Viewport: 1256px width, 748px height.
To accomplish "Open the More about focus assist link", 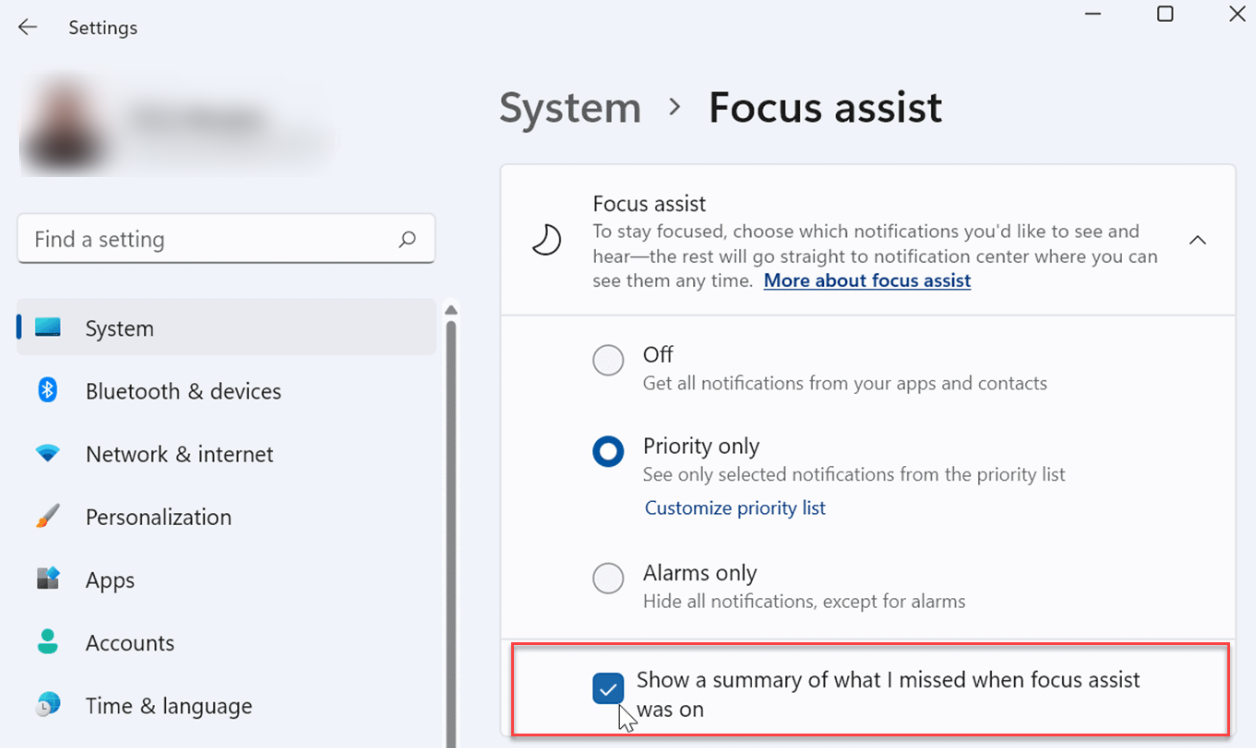I will click(x=866, y=281).
